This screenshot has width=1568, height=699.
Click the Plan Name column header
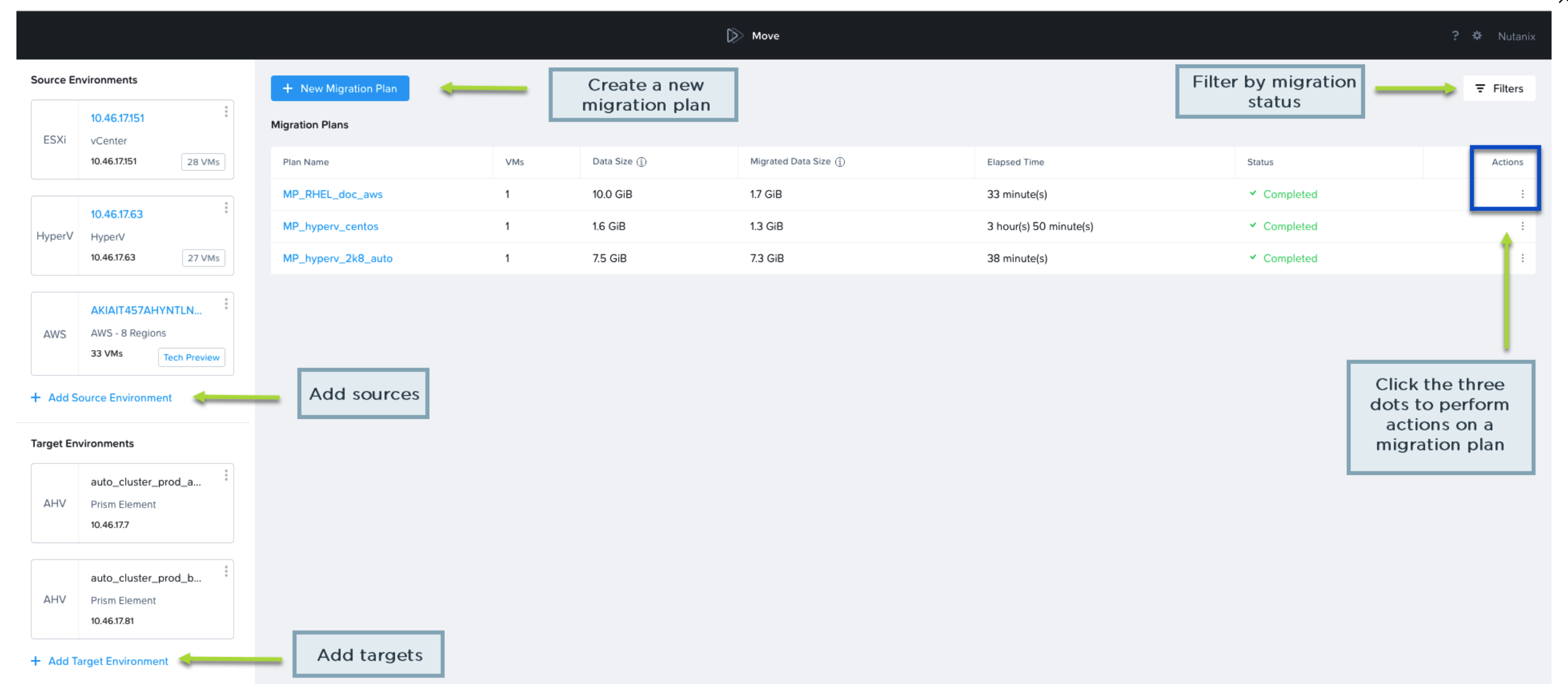305,162
